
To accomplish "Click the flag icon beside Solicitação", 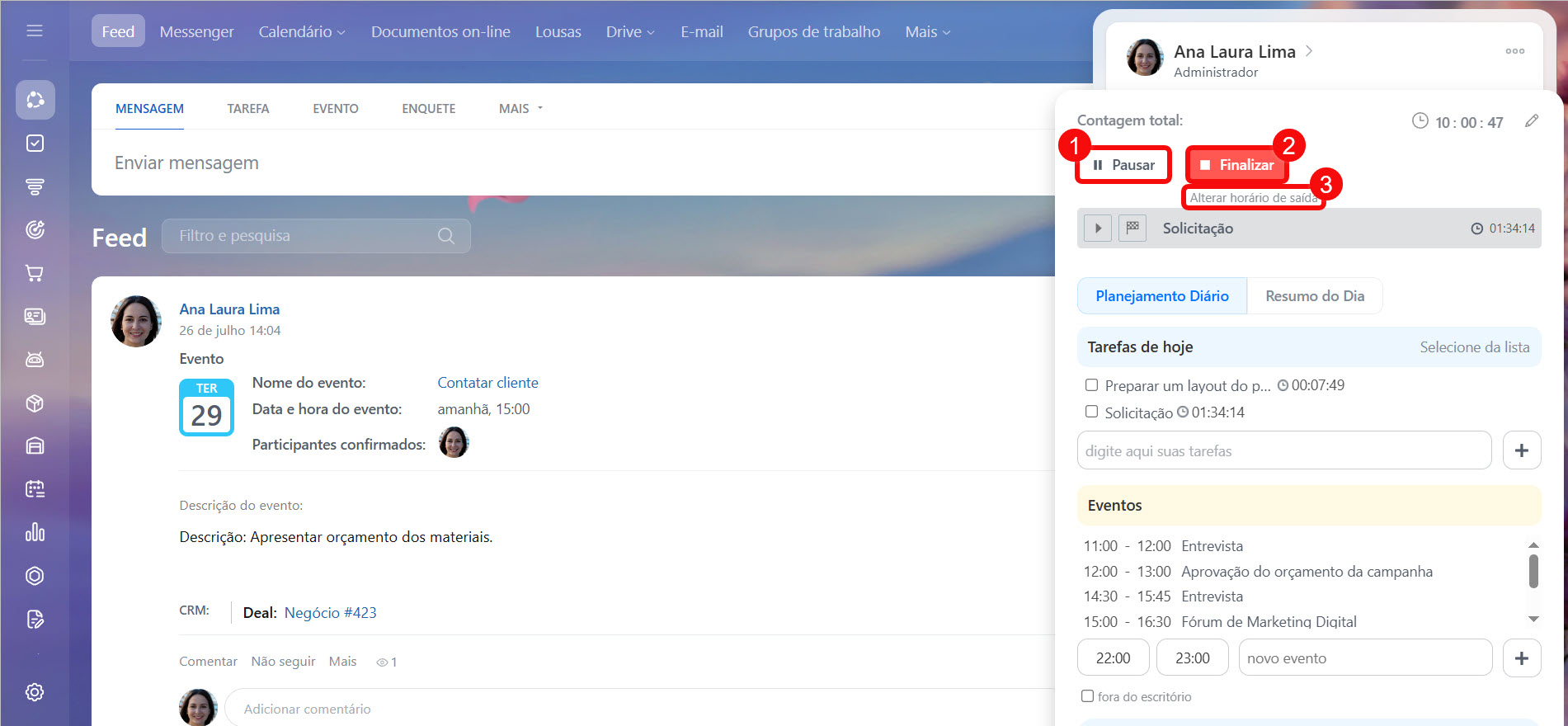I will pyautogui.click(x=1132, y=228).
